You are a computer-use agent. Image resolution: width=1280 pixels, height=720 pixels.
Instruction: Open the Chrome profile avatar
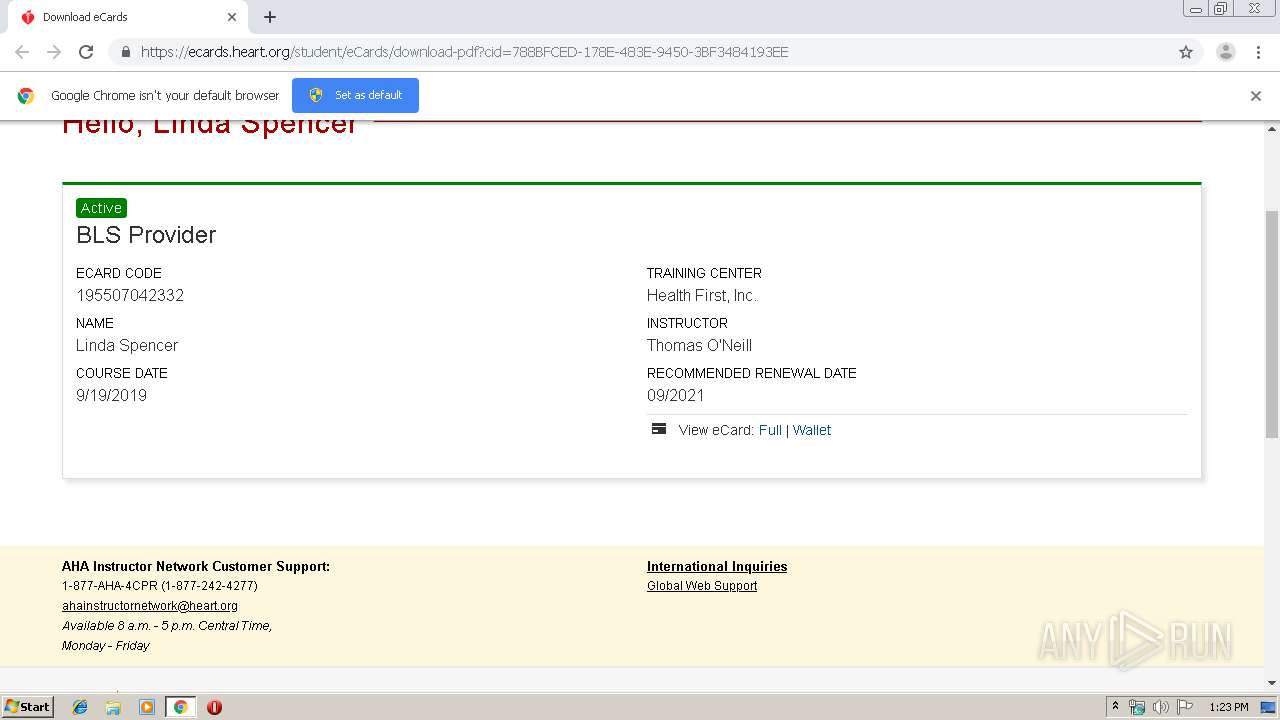tap(1225, 52)
